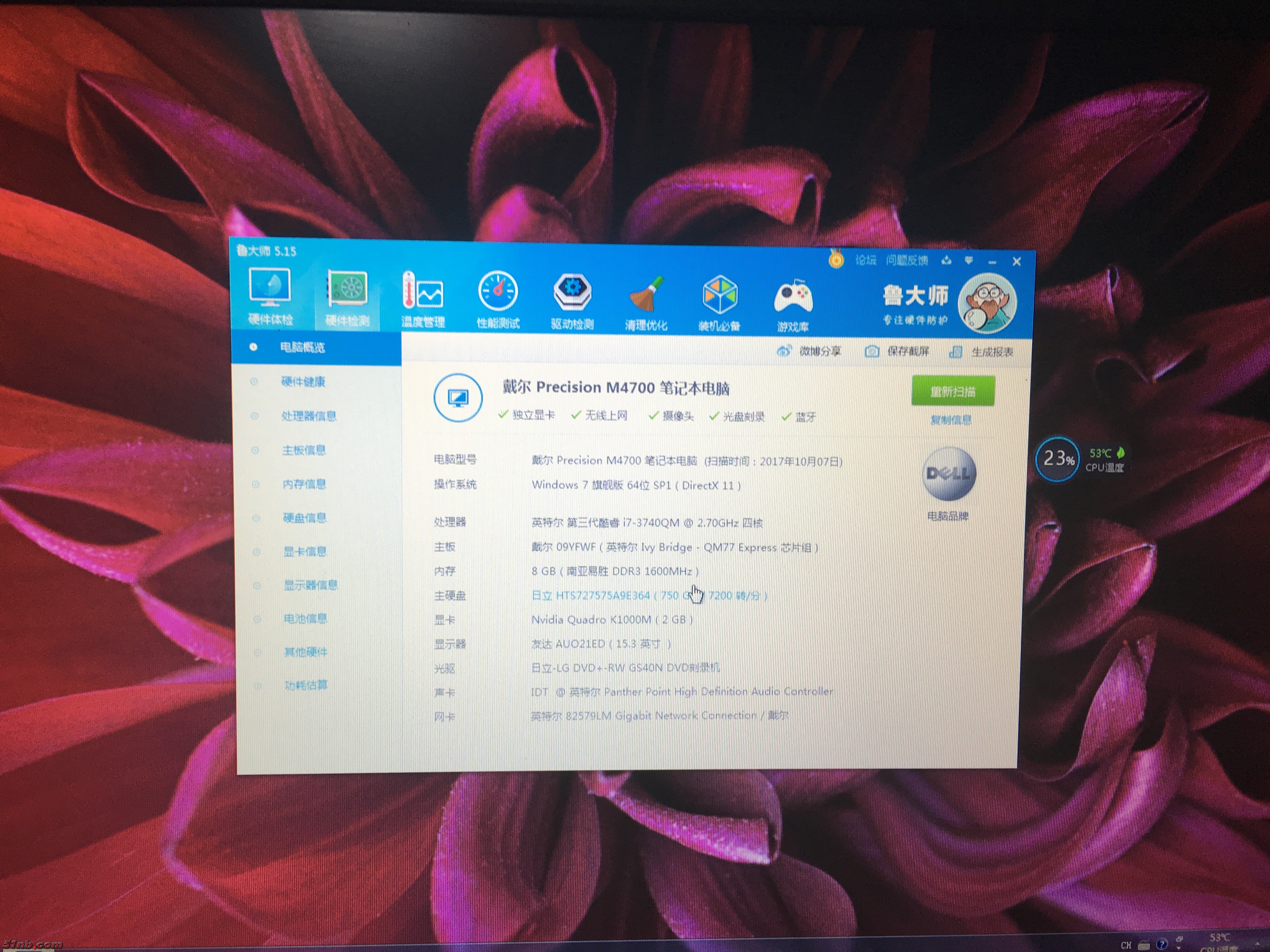The height and width of the screenshot is (952, 1270).
Task: Click the 光盘刻录 feature label
Action: (737, 416)
